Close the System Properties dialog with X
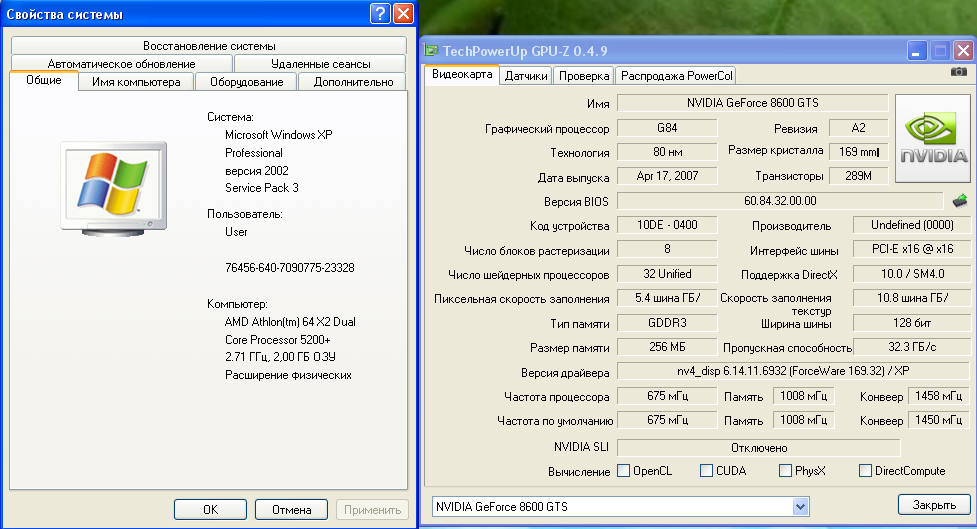977x529 pixels. [x=402, y=13]
